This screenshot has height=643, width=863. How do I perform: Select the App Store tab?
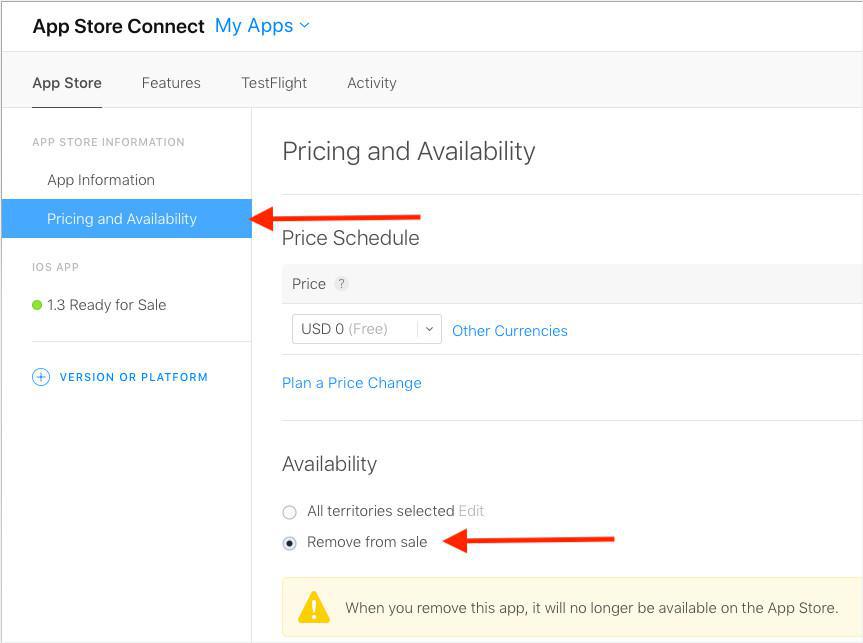click(67, 83)
